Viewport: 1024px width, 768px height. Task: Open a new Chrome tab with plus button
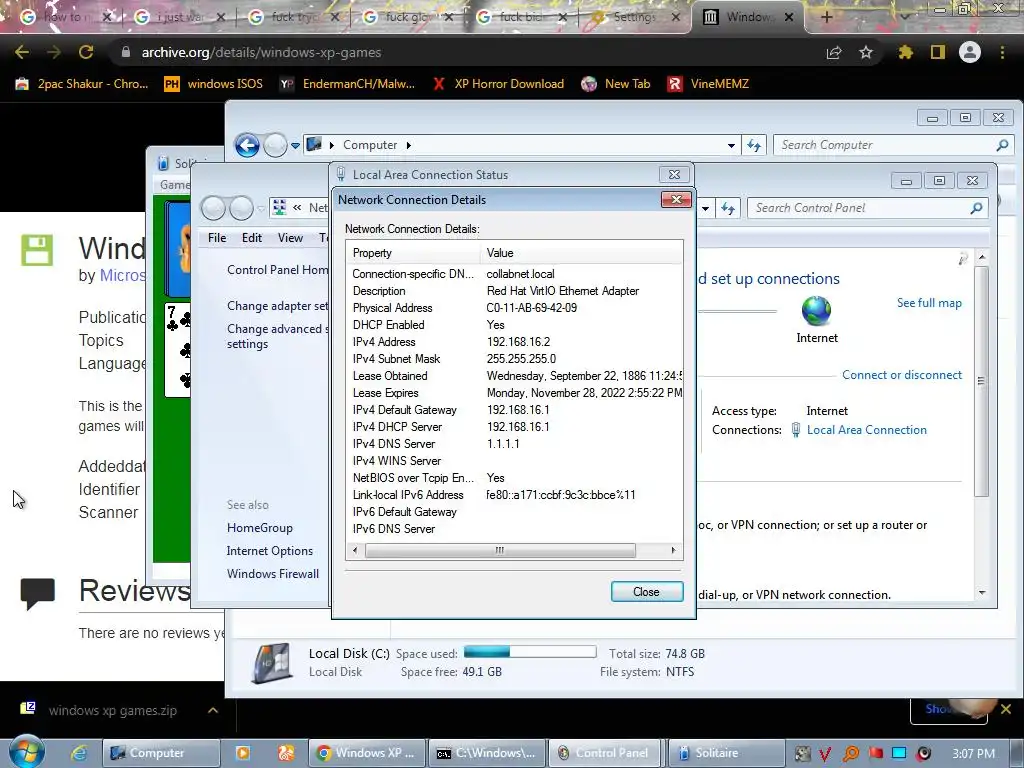click(826, 17)
